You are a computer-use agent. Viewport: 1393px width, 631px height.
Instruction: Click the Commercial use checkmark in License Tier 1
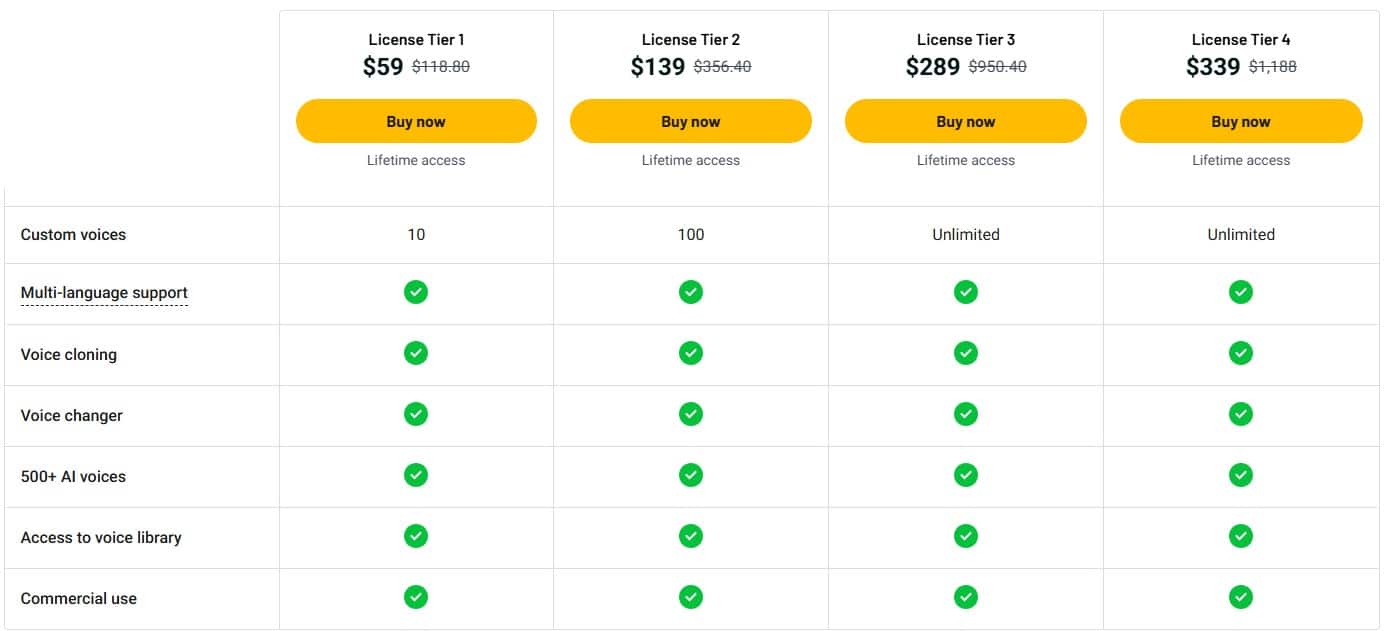tap(415, 598)
